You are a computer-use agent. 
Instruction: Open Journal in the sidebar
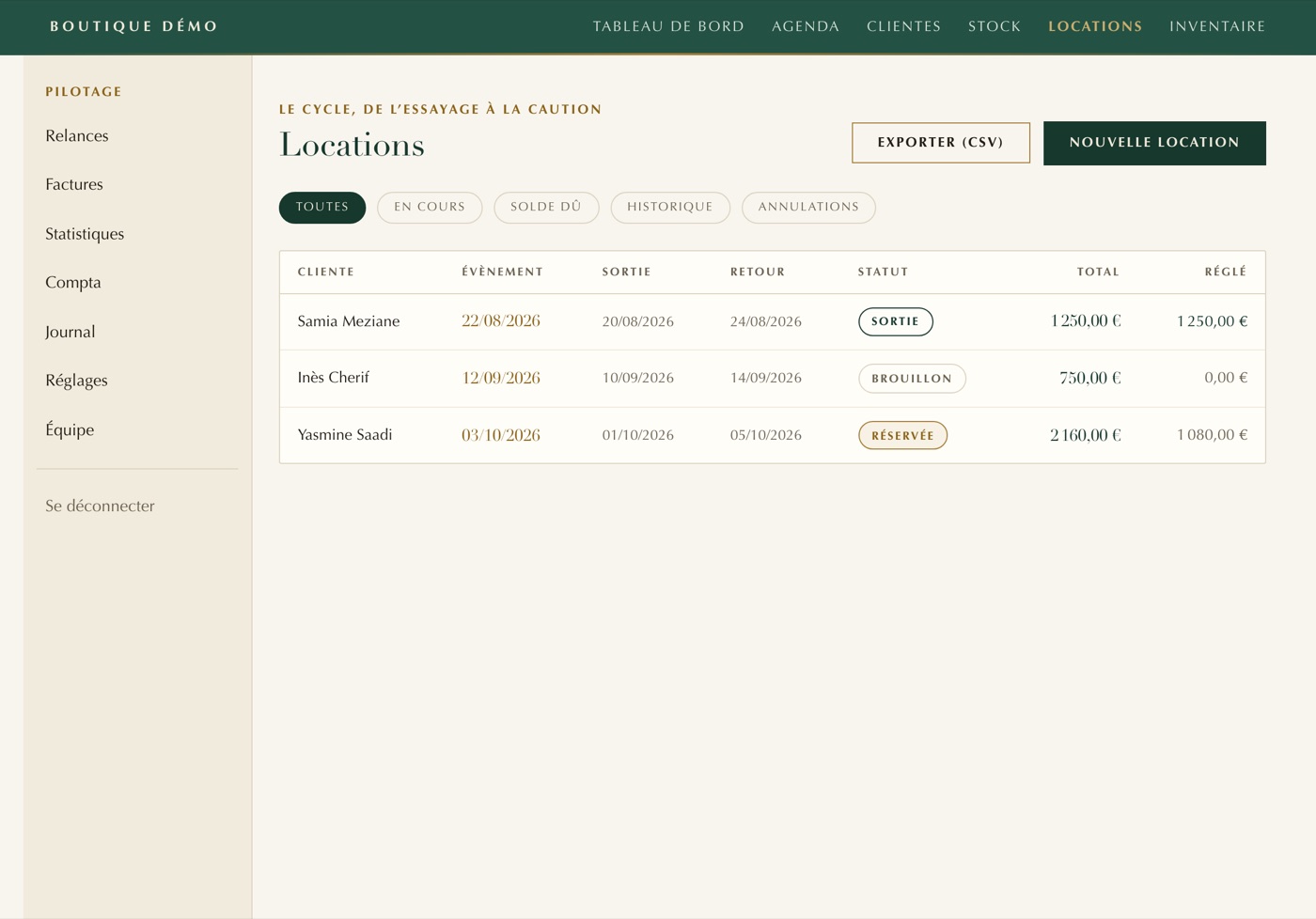pos(70,332)
